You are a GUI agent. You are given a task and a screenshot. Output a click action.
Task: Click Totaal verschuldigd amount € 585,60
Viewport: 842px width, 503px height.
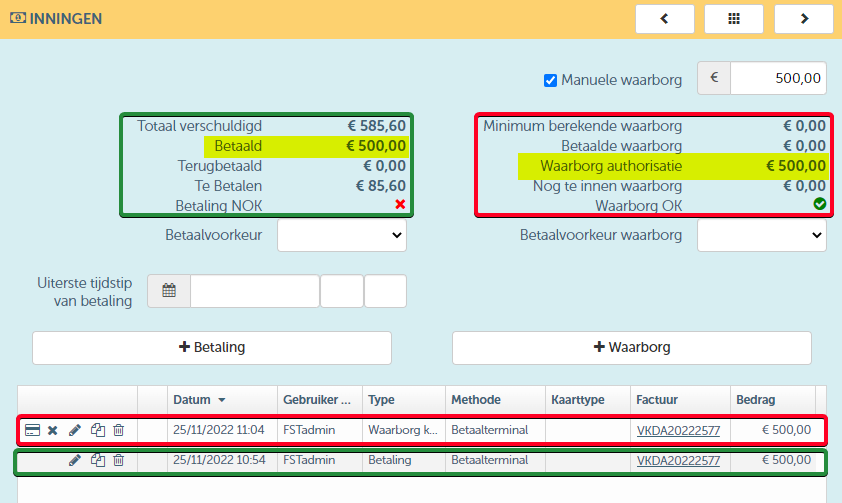(x=376, y=126)
